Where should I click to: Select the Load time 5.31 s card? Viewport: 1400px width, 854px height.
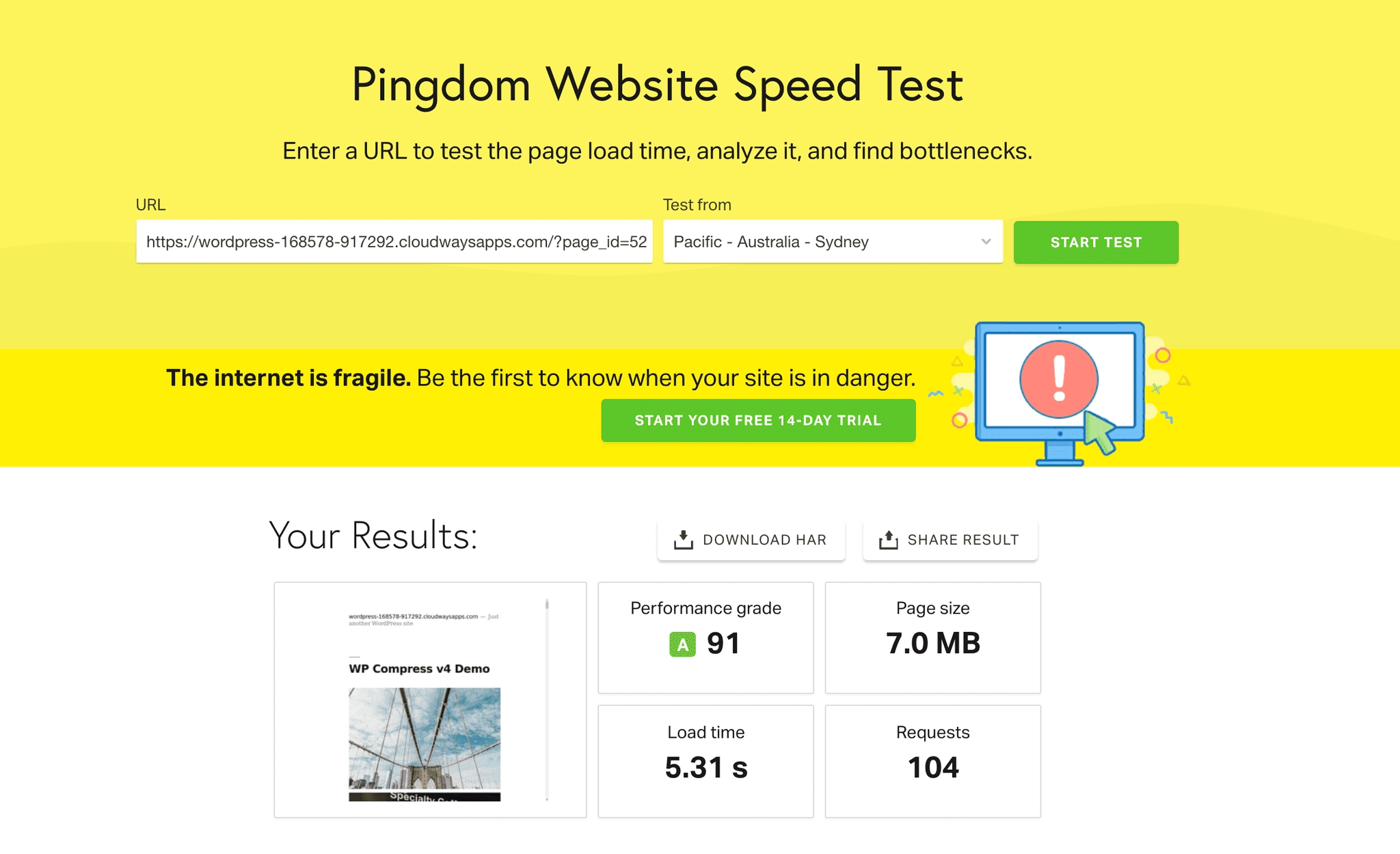pos(705,761)
